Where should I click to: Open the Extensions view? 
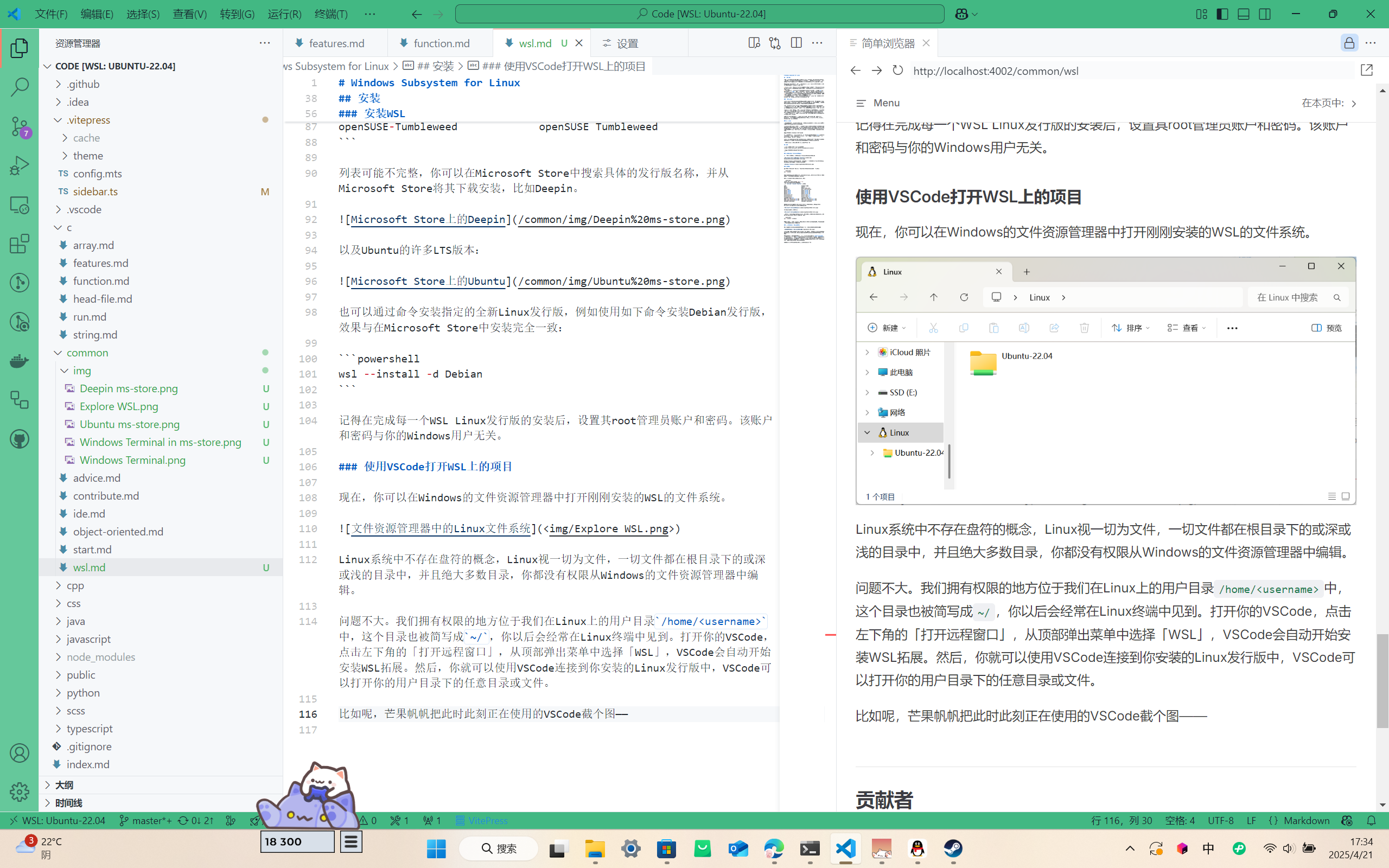[x=20, y=244]
